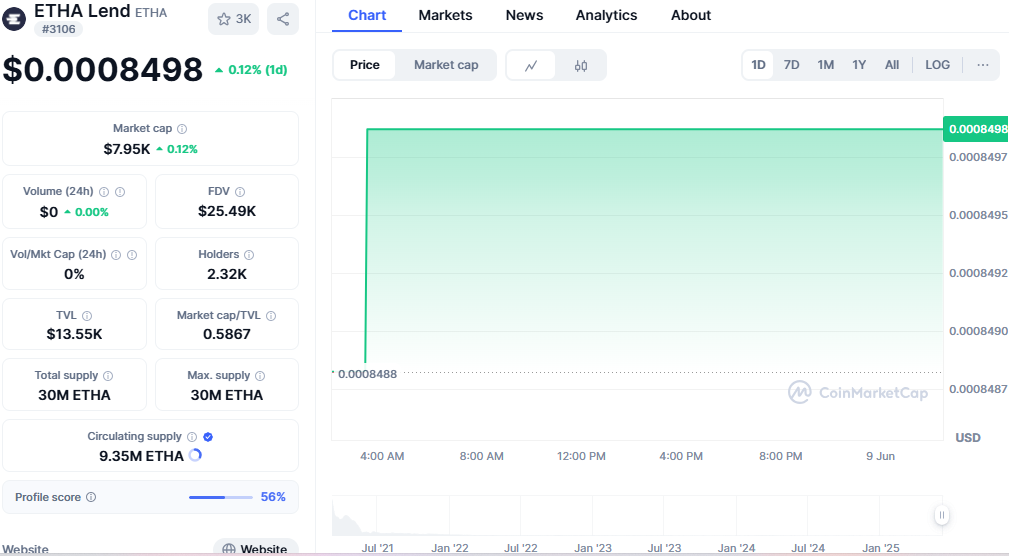The height and width of the screenshot is (556, 1009).
Task: Click first info icon beside Volume (24h)
Action: click(x=104, y=192)
